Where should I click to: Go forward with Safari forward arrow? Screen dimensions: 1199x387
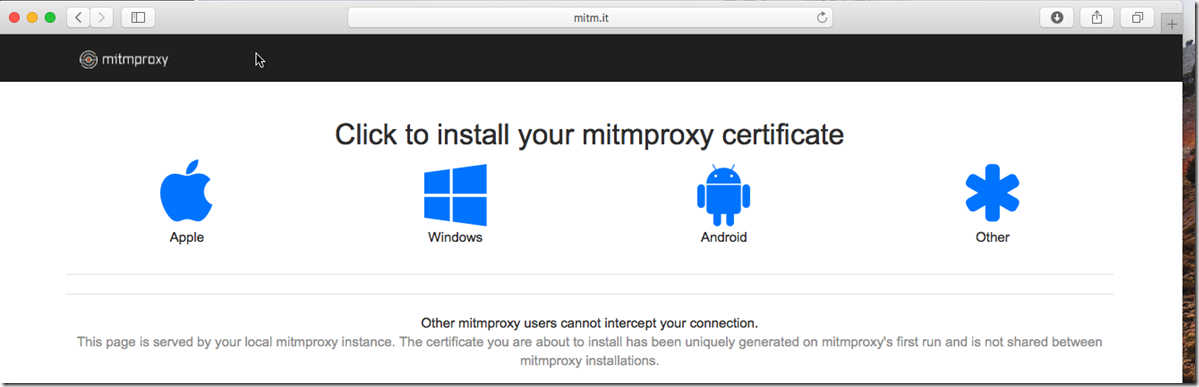pos(102,17)
